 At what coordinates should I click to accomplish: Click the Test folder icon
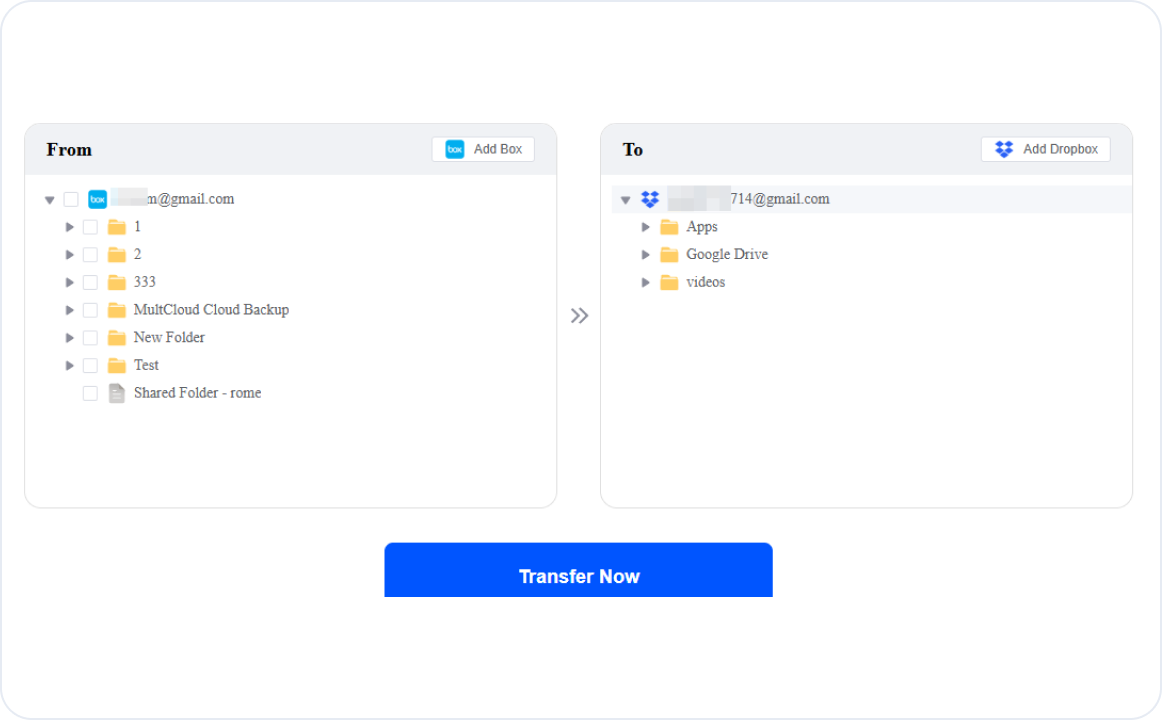click(117, 365)
